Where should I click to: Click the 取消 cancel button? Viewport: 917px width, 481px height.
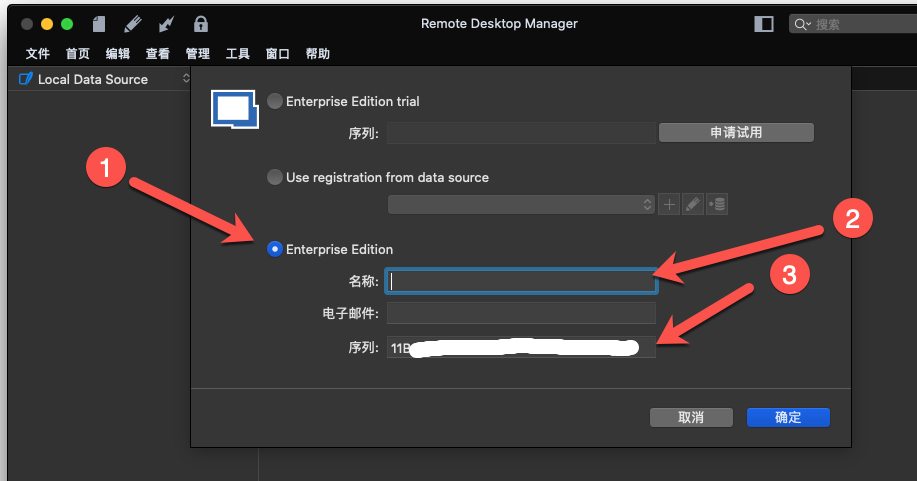691,417
